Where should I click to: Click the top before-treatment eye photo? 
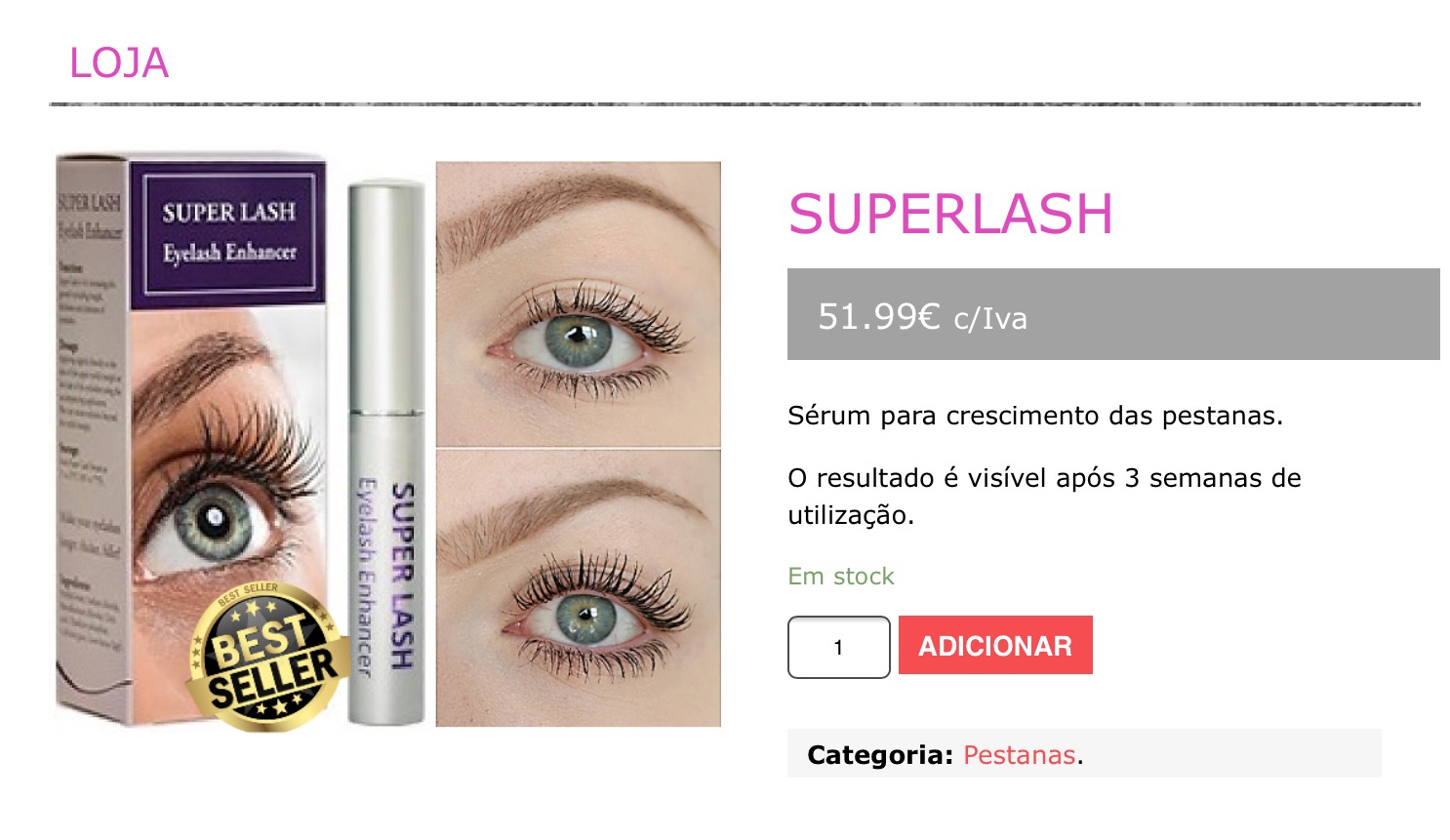point(579,304)
